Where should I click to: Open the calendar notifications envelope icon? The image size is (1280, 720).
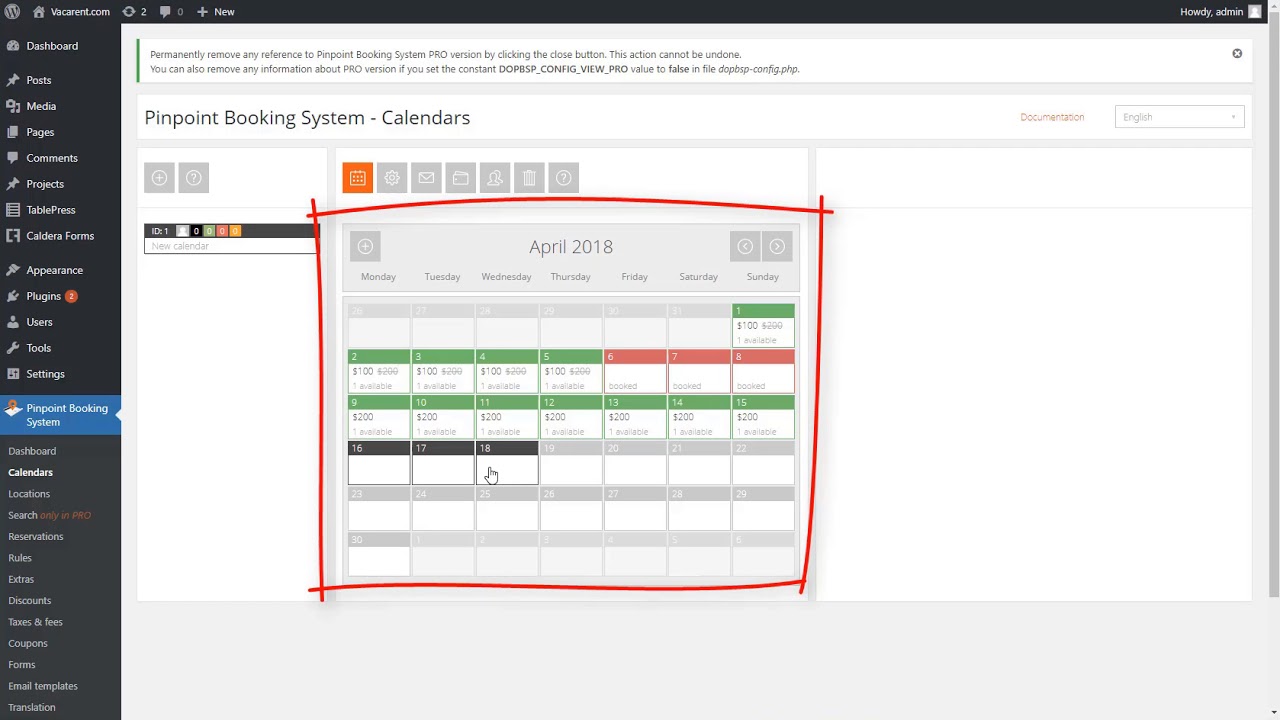pos(426,178)
